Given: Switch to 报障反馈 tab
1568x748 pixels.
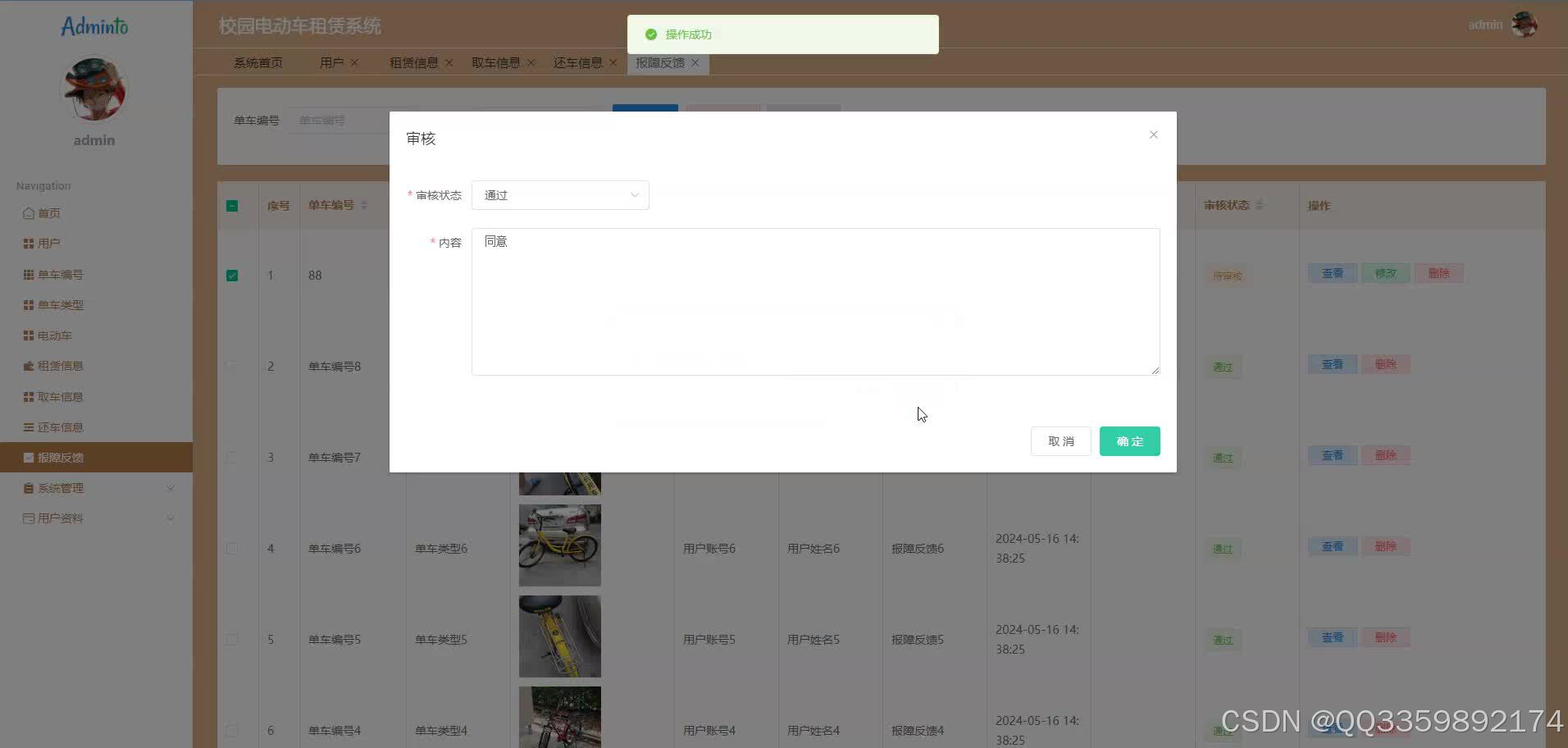Looking at the screenshot, I should [x=659, y=63].
